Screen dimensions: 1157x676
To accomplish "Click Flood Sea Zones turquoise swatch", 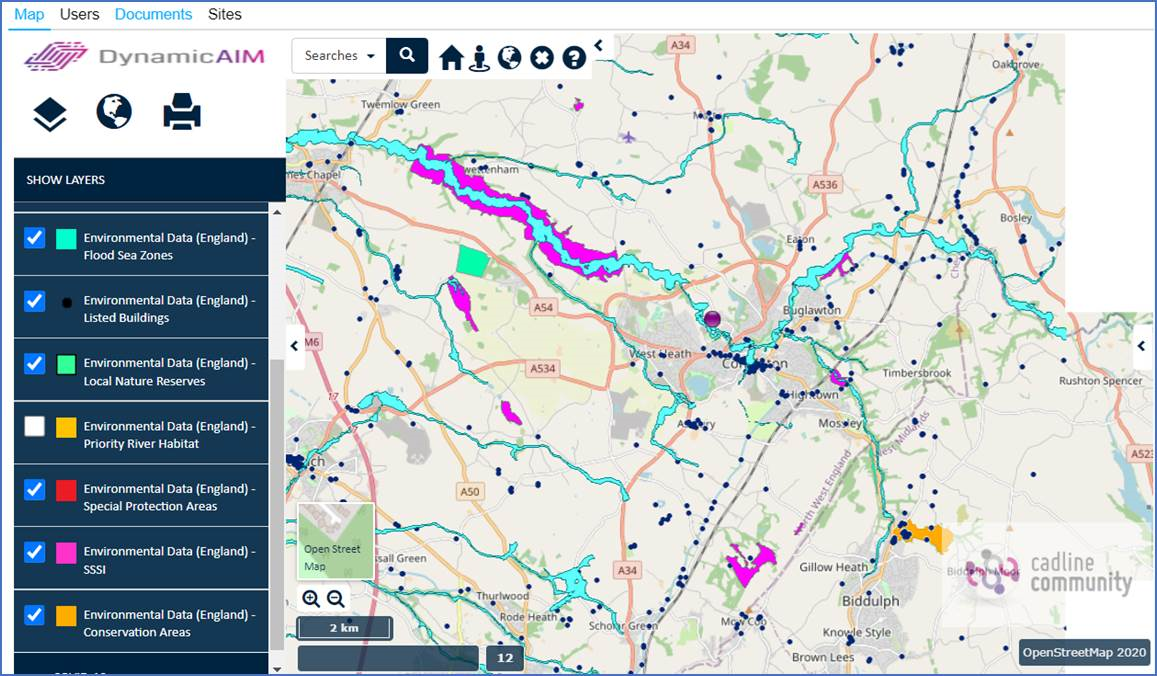I will pos(66,238).
